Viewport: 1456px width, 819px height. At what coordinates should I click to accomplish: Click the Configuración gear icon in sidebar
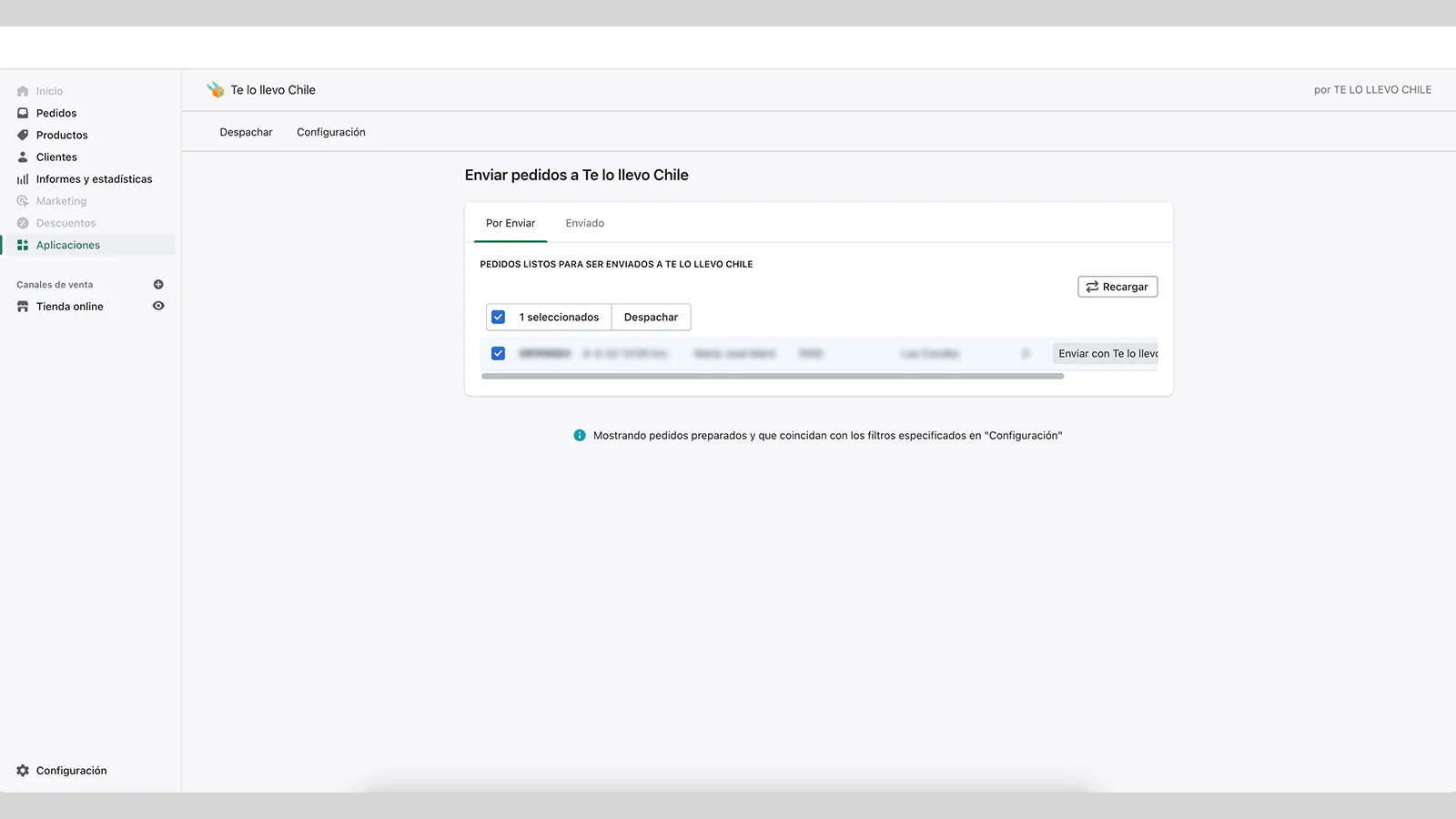click(x=23, y=771)
